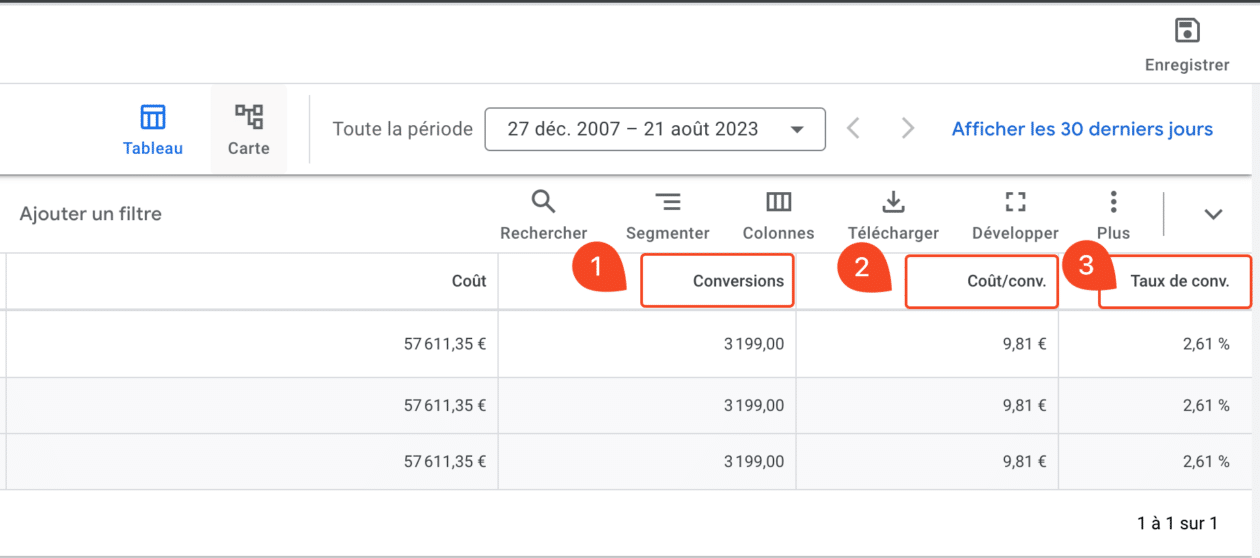Sort by Taux de conv. header
The width and height of the screenshot is (1260, 558).
1179,281
